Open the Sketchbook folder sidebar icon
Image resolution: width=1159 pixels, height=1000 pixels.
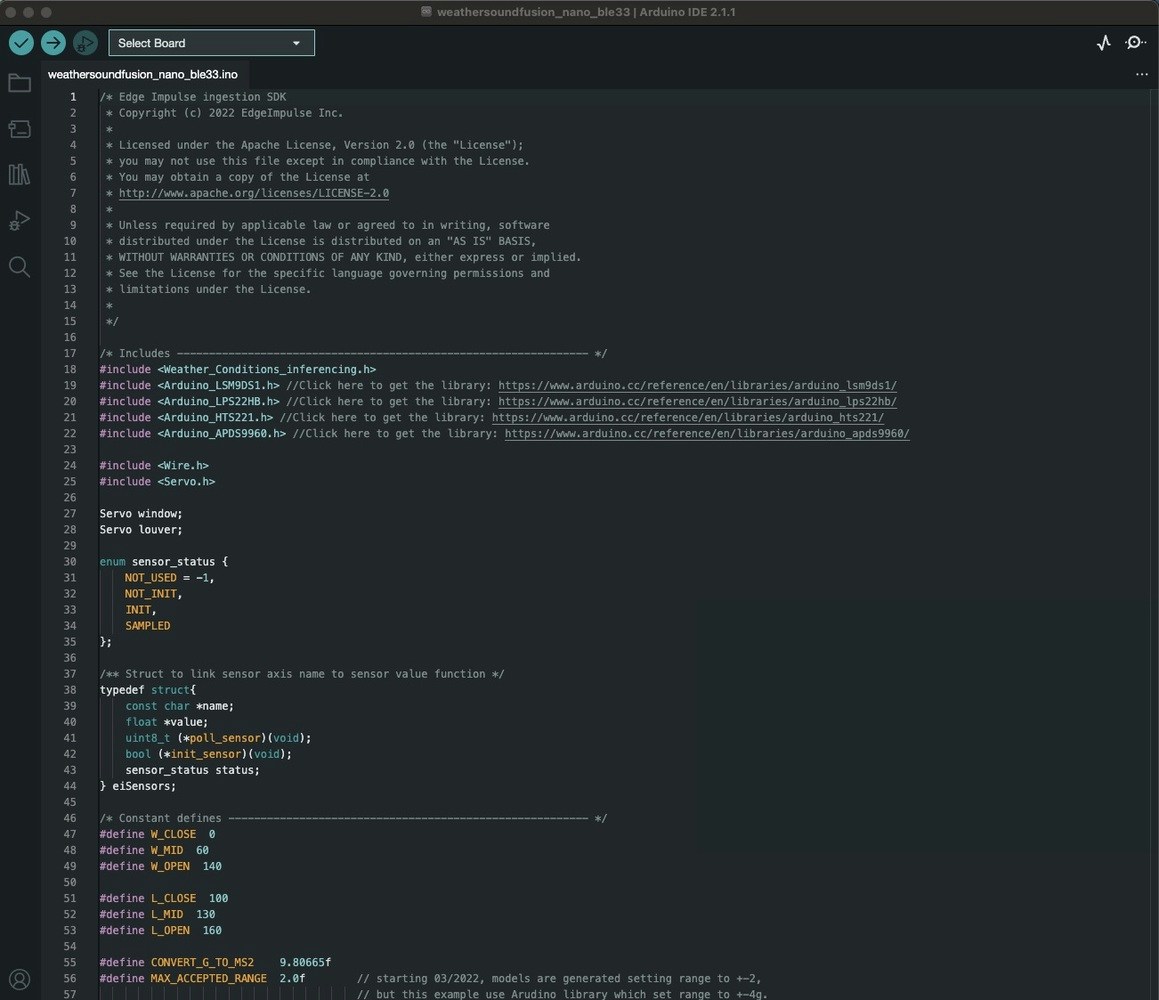point(19,83)
